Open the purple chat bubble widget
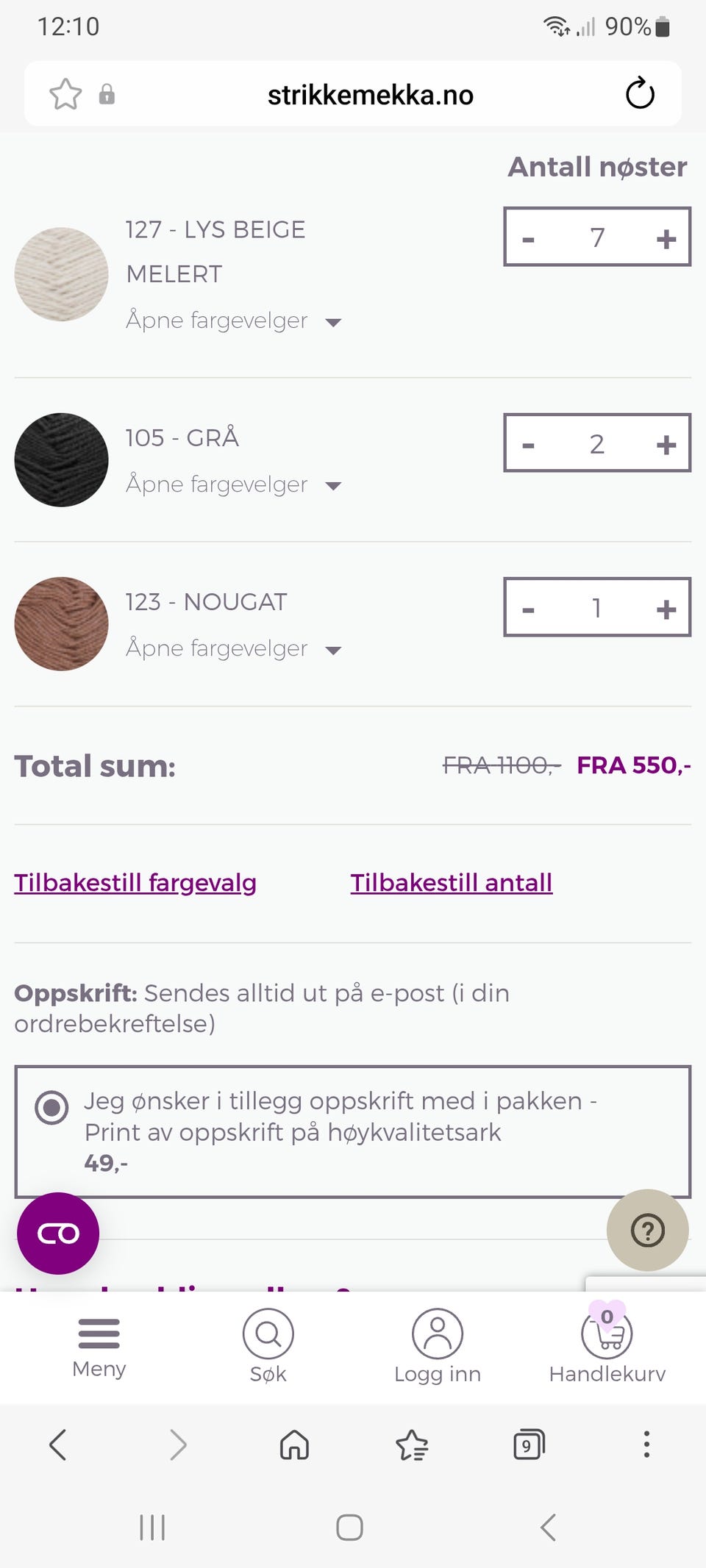The width and height of the screenshot is (706, 1568). point(58,1234)
